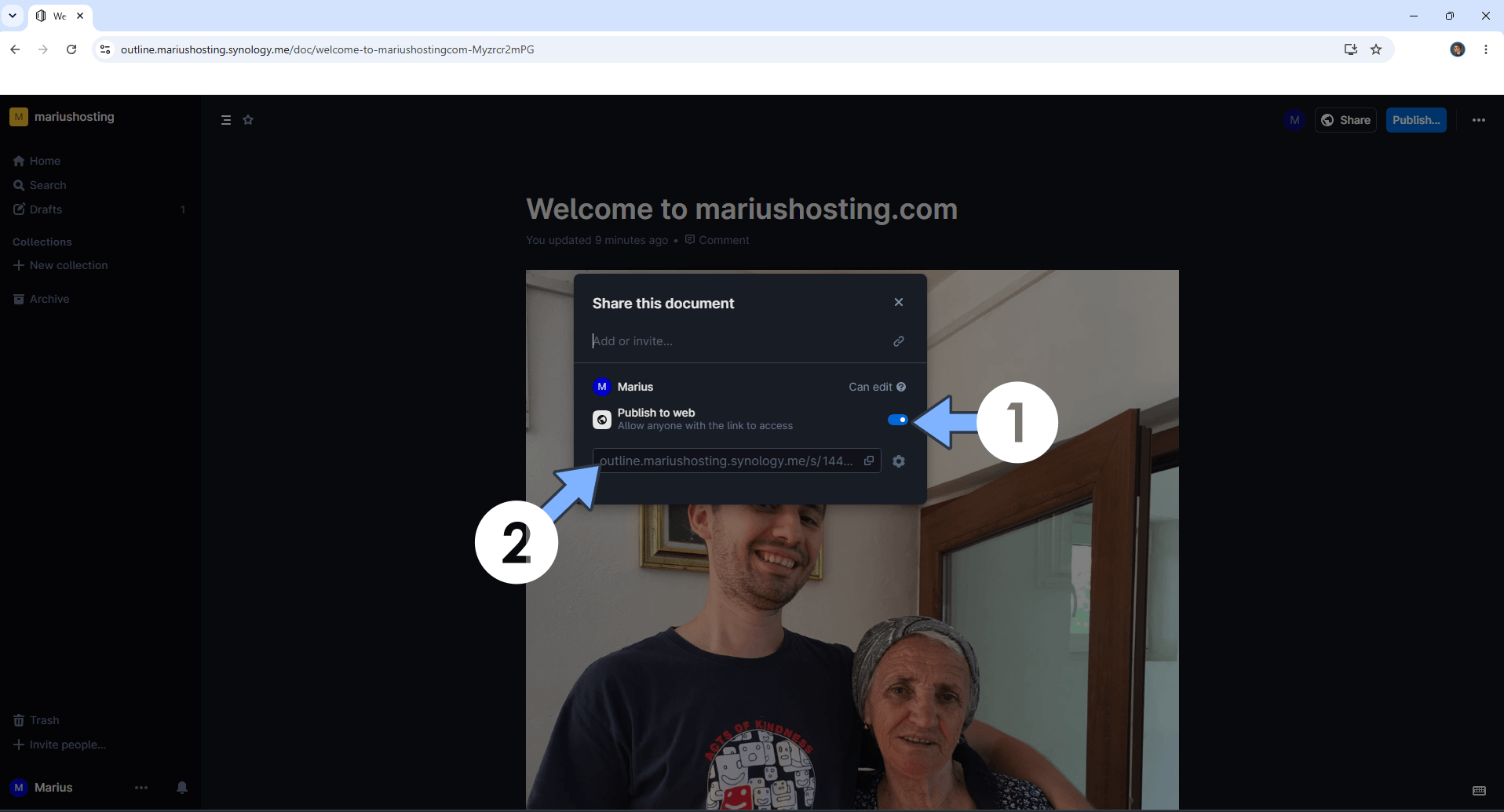Close the Share this document dialog
The image size is (1504, 812).
coord(899,302)
